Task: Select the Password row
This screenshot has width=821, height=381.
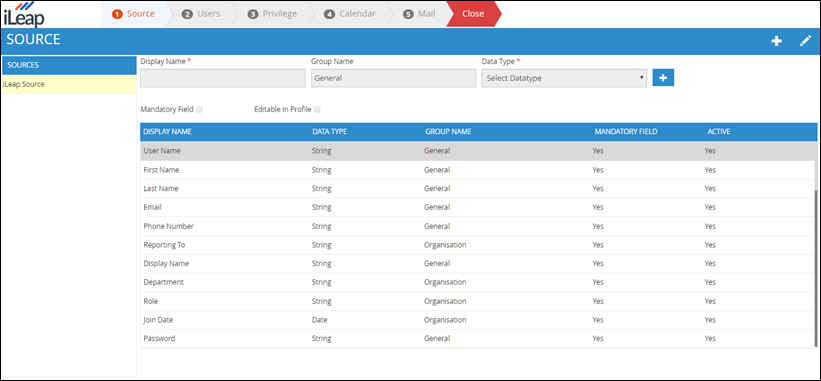Action: coord(479,339)
